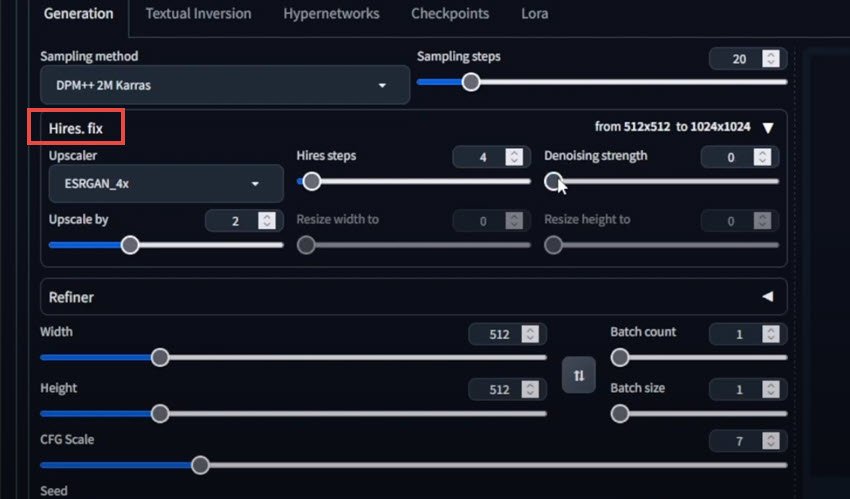Click the Batch count spinner arrows

tap(770, 334)
